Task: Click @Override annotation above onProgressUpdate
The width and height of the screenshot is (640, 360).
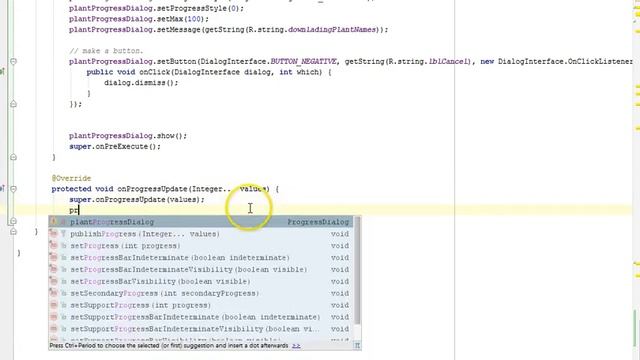Action: [x=71, y=178]
